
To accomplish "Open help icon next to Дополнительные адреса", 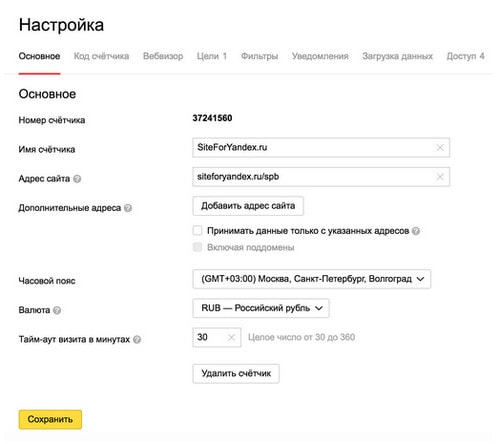I will 128,208.
